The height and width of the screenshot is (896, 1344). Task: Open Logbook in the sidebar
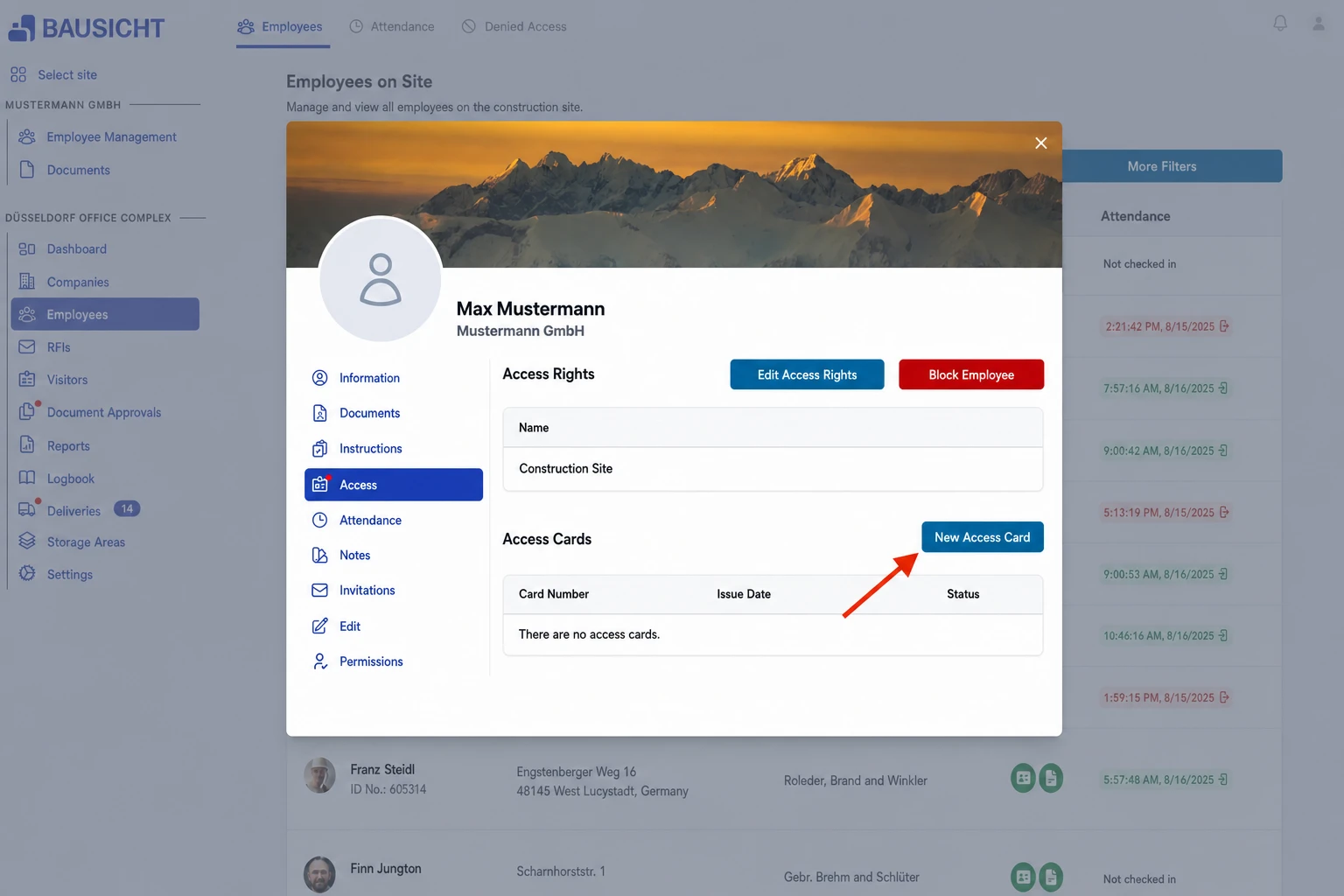tap(57, 479)
